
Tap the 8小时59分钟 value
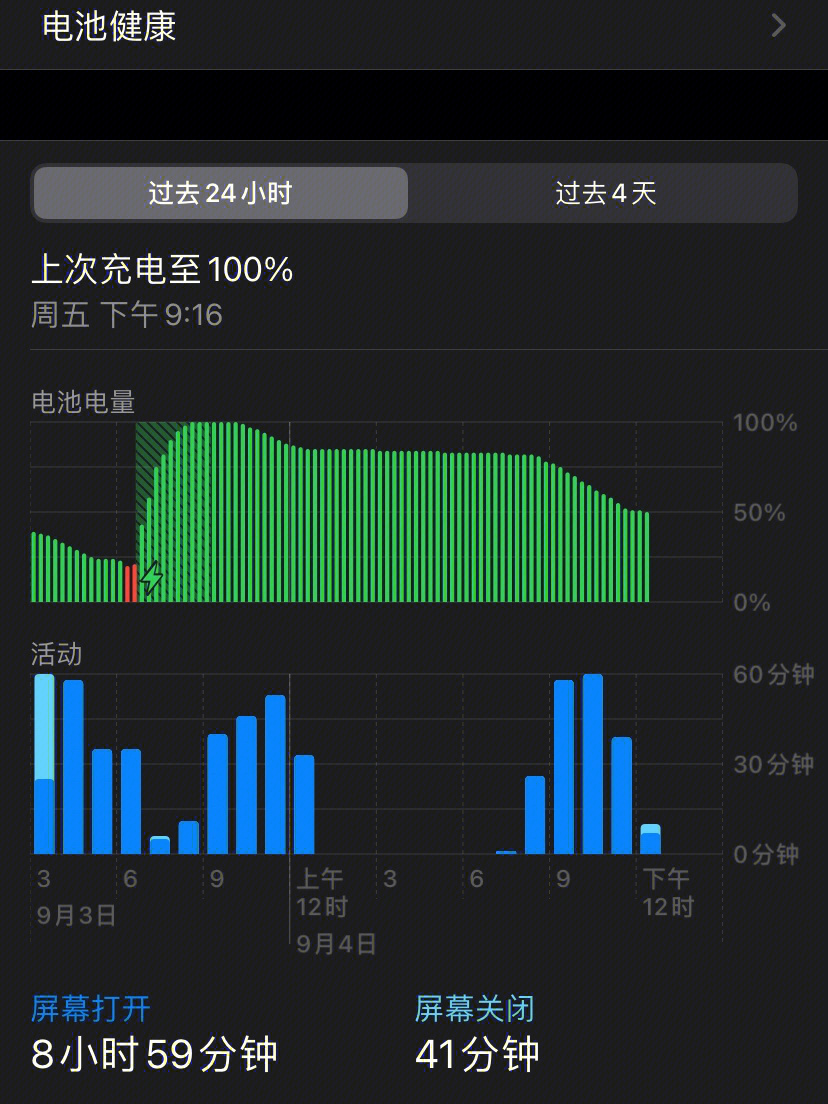coord(154,1054)
